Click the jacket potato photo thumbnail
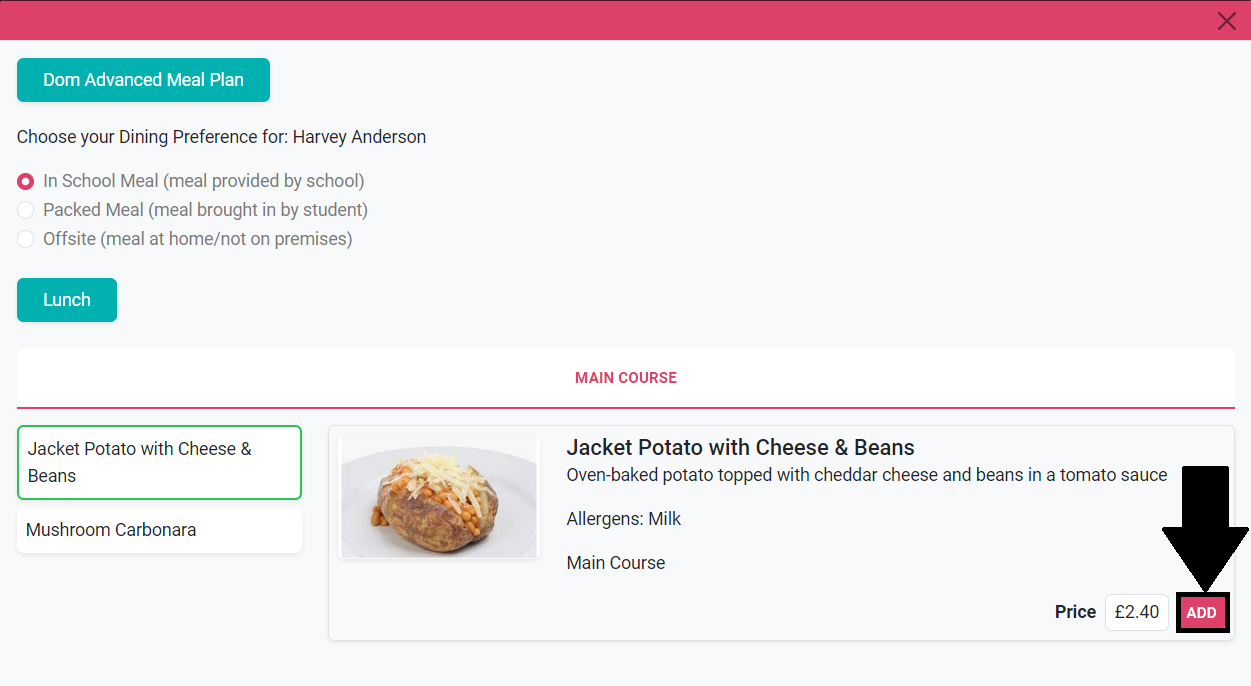1251x686 pixels. pyautogui.click(x=439, y=497)
